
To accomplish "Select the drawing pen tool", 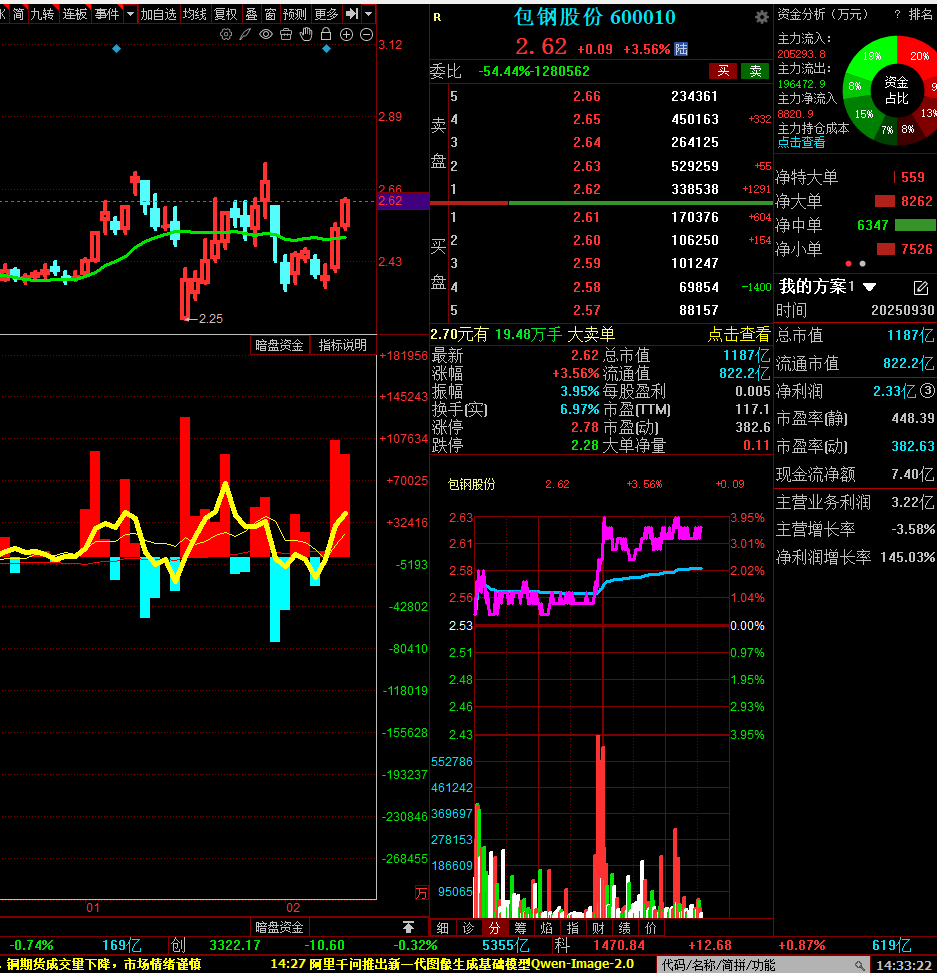I will tap(246, 35).
